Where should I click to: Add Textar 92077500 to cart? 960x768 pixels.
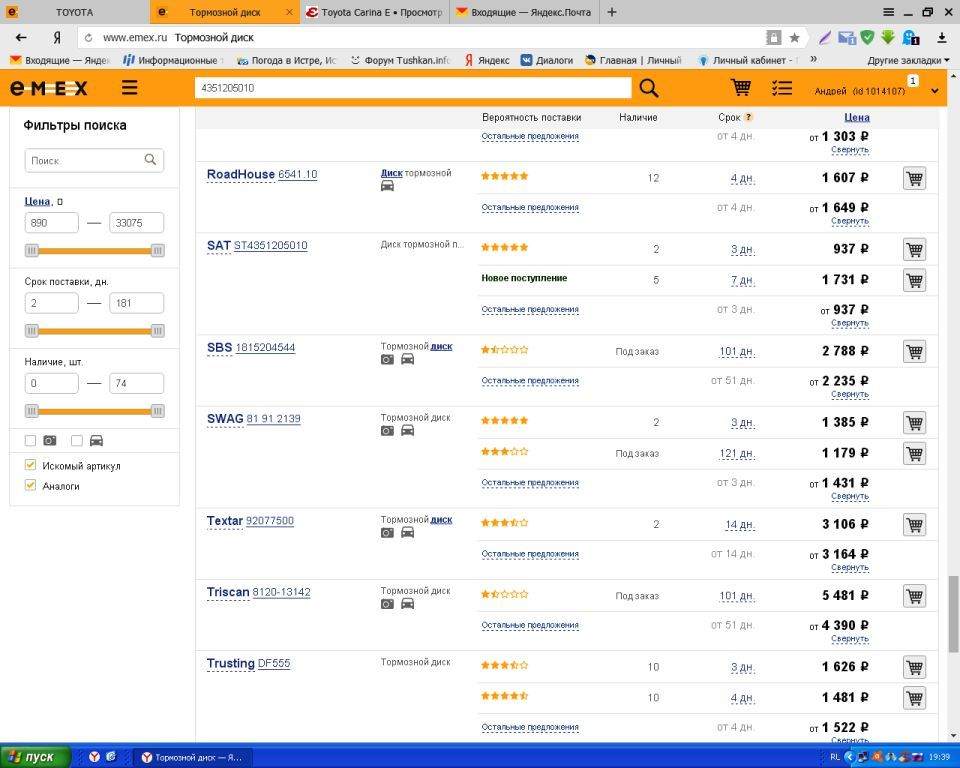pos(914,525)
